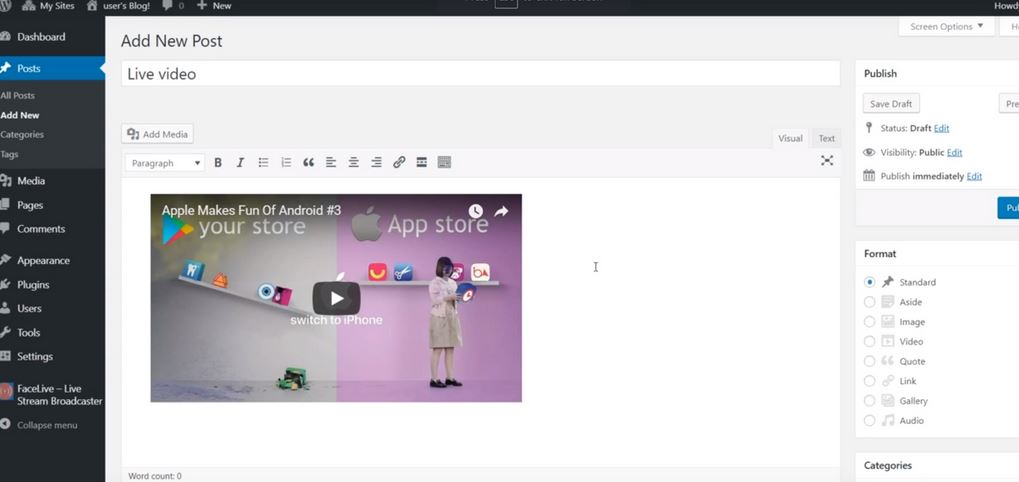1019x482 pixels.
Task: Insert Read More tag icon
Action: (422, 162)
